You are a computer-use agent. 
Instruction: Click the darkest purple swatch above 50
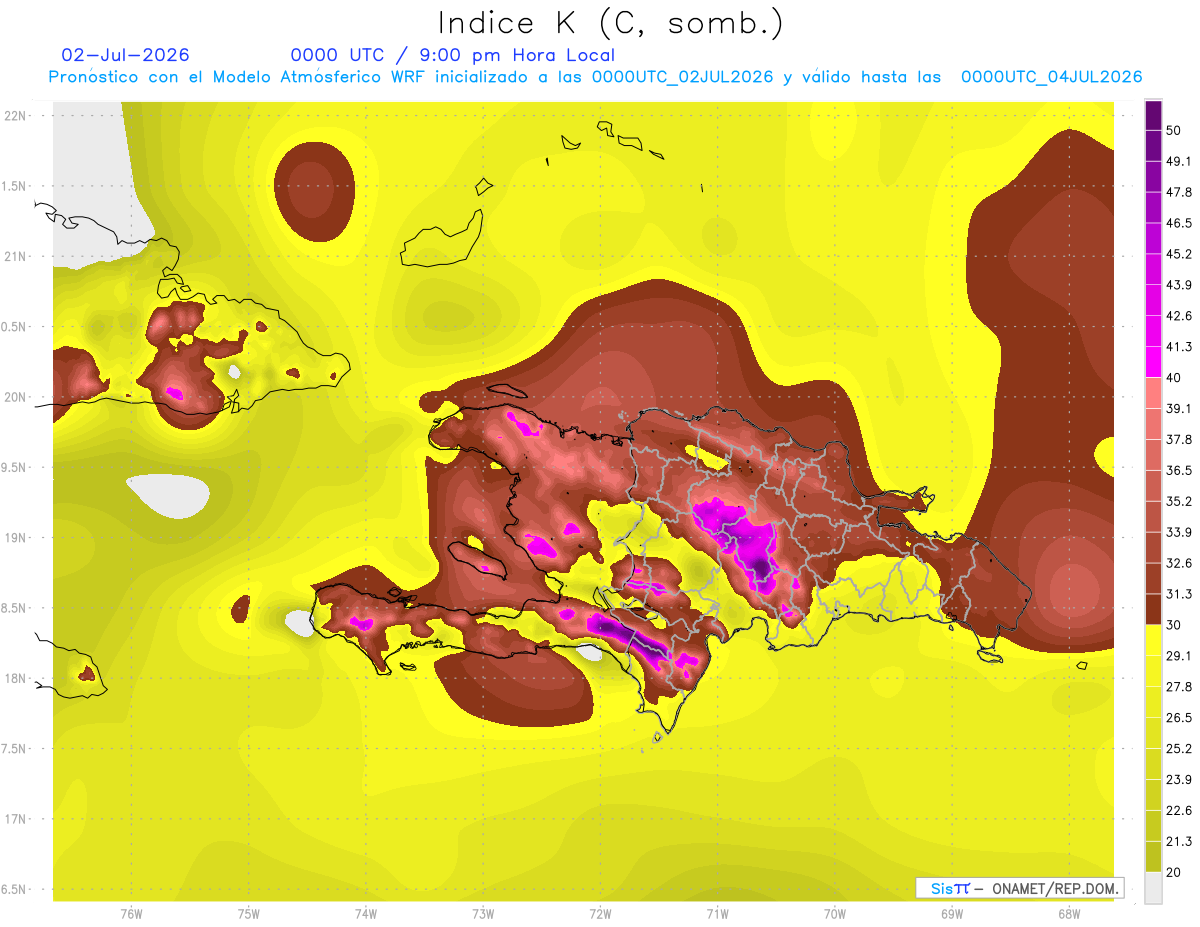(x=1153, y=116)
